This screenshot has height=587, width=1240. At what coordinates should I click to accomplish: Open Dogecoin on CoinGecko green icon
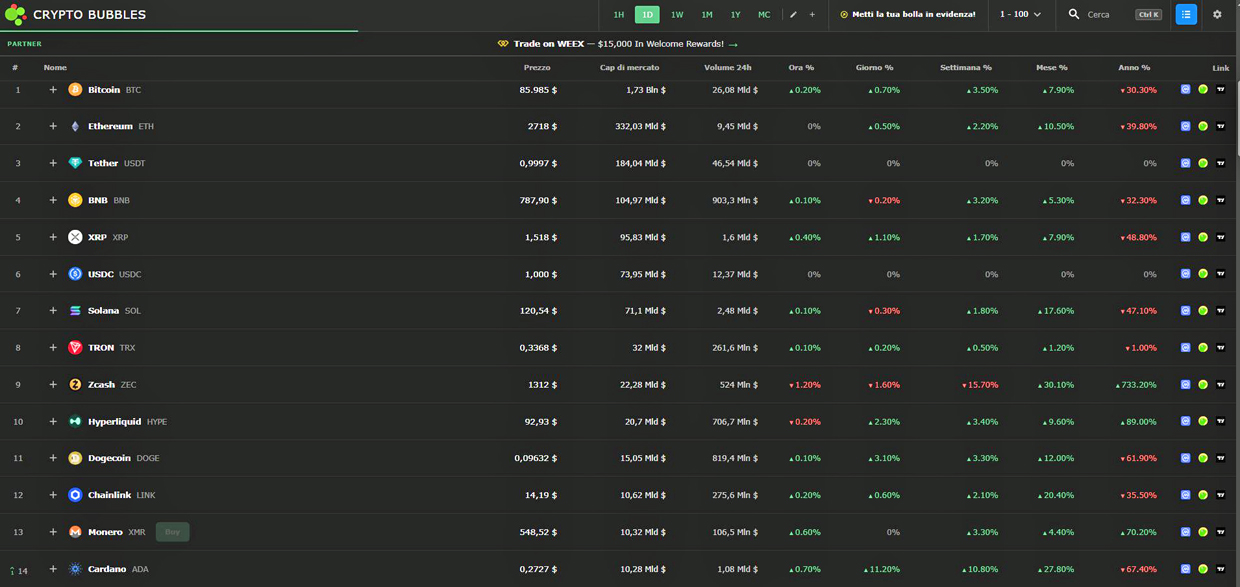1203,458
